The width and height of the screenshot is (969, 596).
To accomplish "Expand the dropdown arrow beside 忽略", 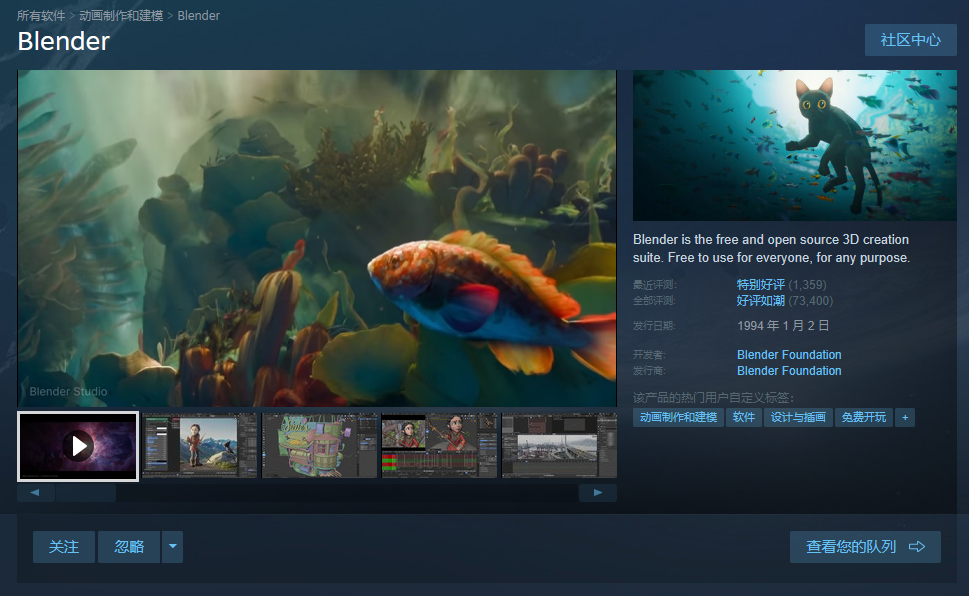I will click(172, 547).
